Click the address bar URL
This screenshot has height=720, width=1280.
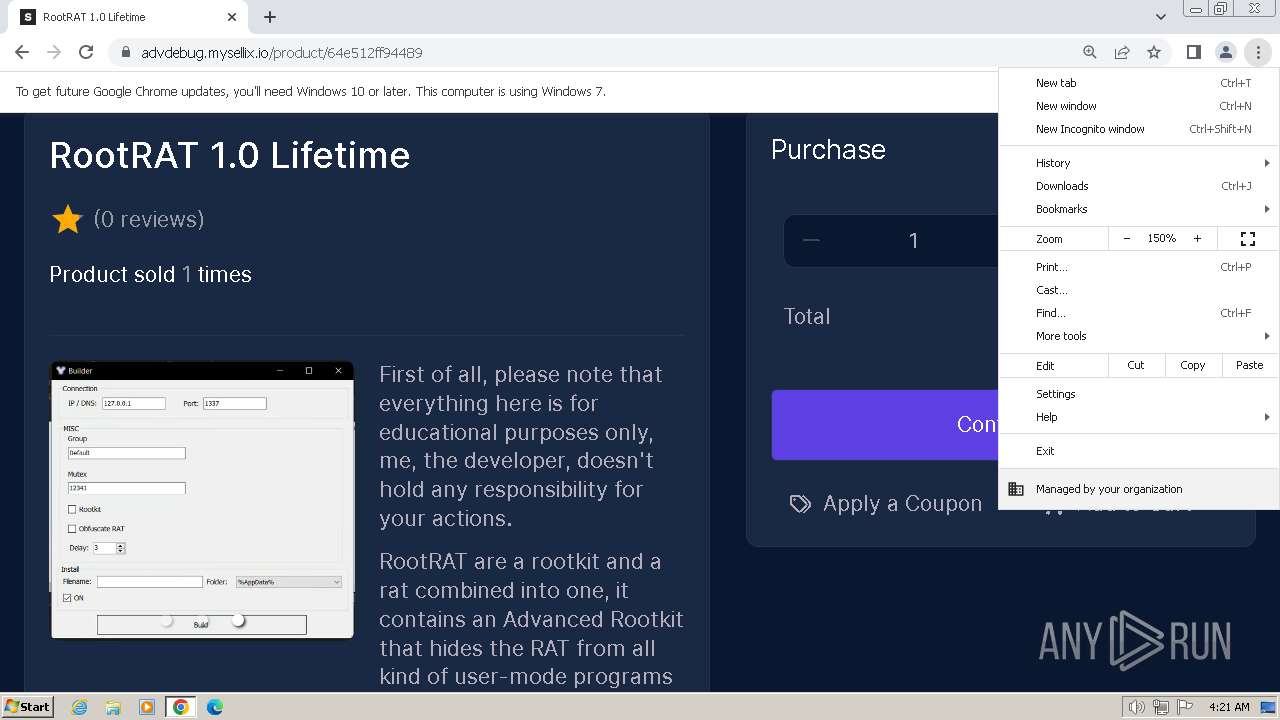point(281,52)
